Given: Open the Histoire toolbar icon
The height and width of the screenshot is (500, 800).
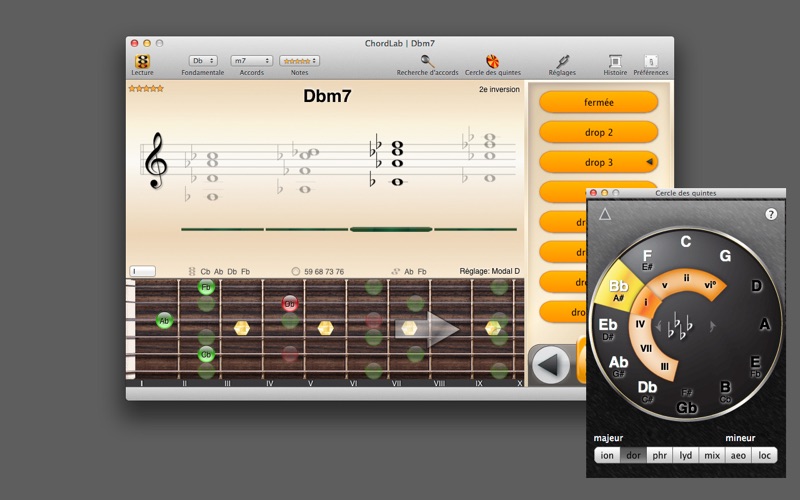Looking at the screenshot, I should pyautogui.click(x=615, y=61).
